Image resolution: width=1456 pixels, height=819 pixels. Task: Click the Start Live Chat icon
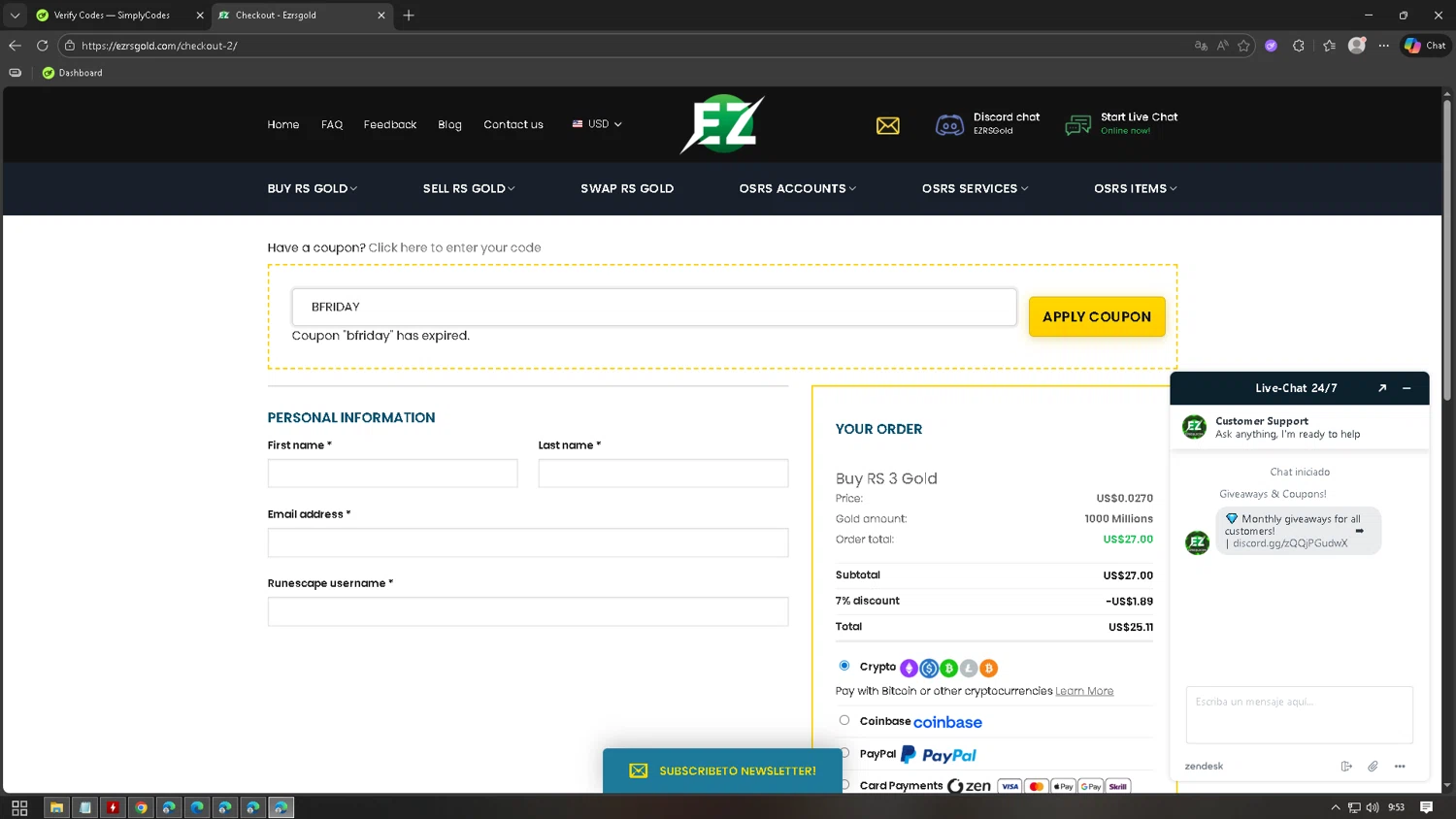pyautogui.click(x=1077, y=125)
